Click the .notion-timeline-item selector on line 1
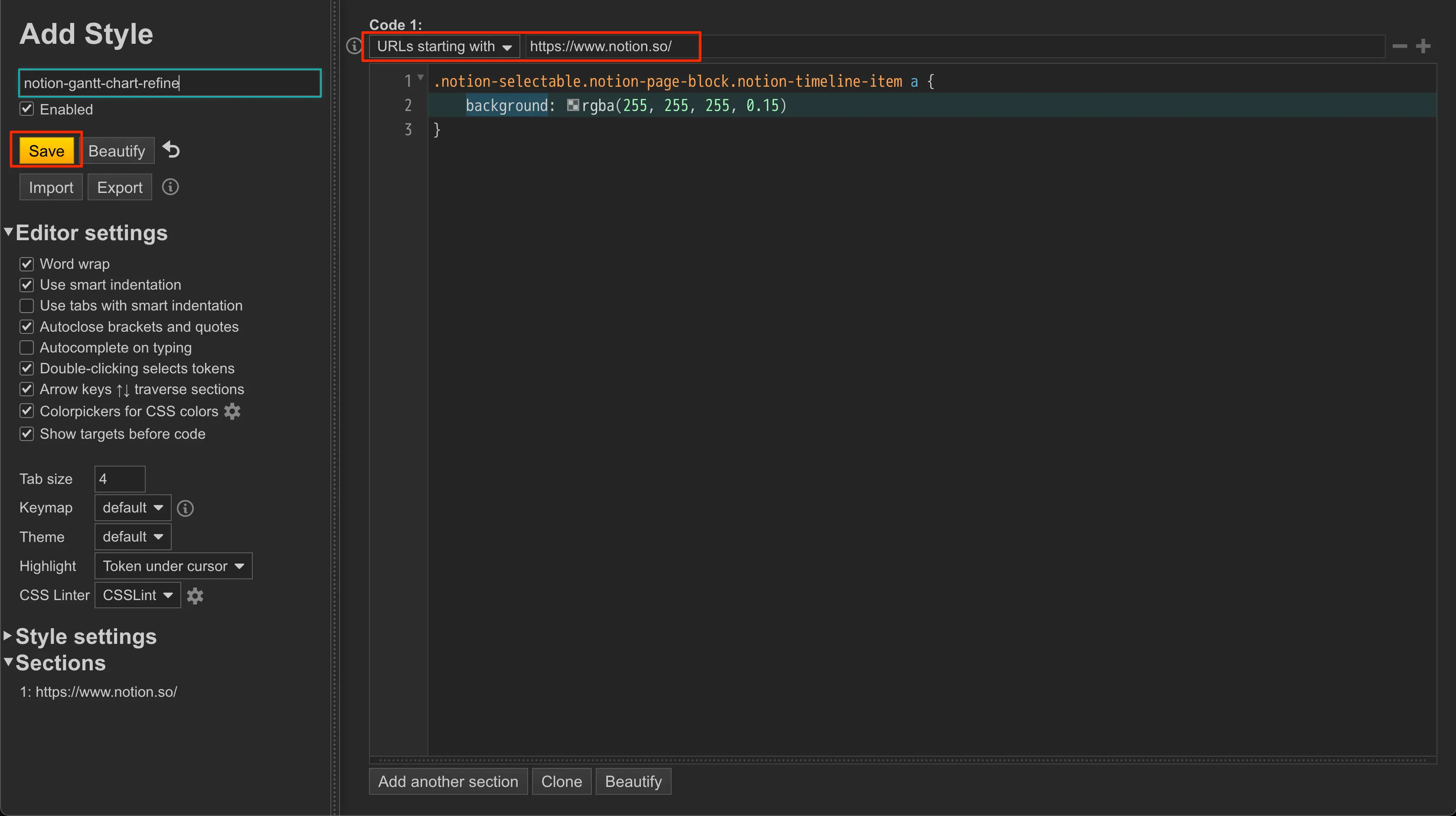This screenshot has height=816, width=1456. (816, 82)
